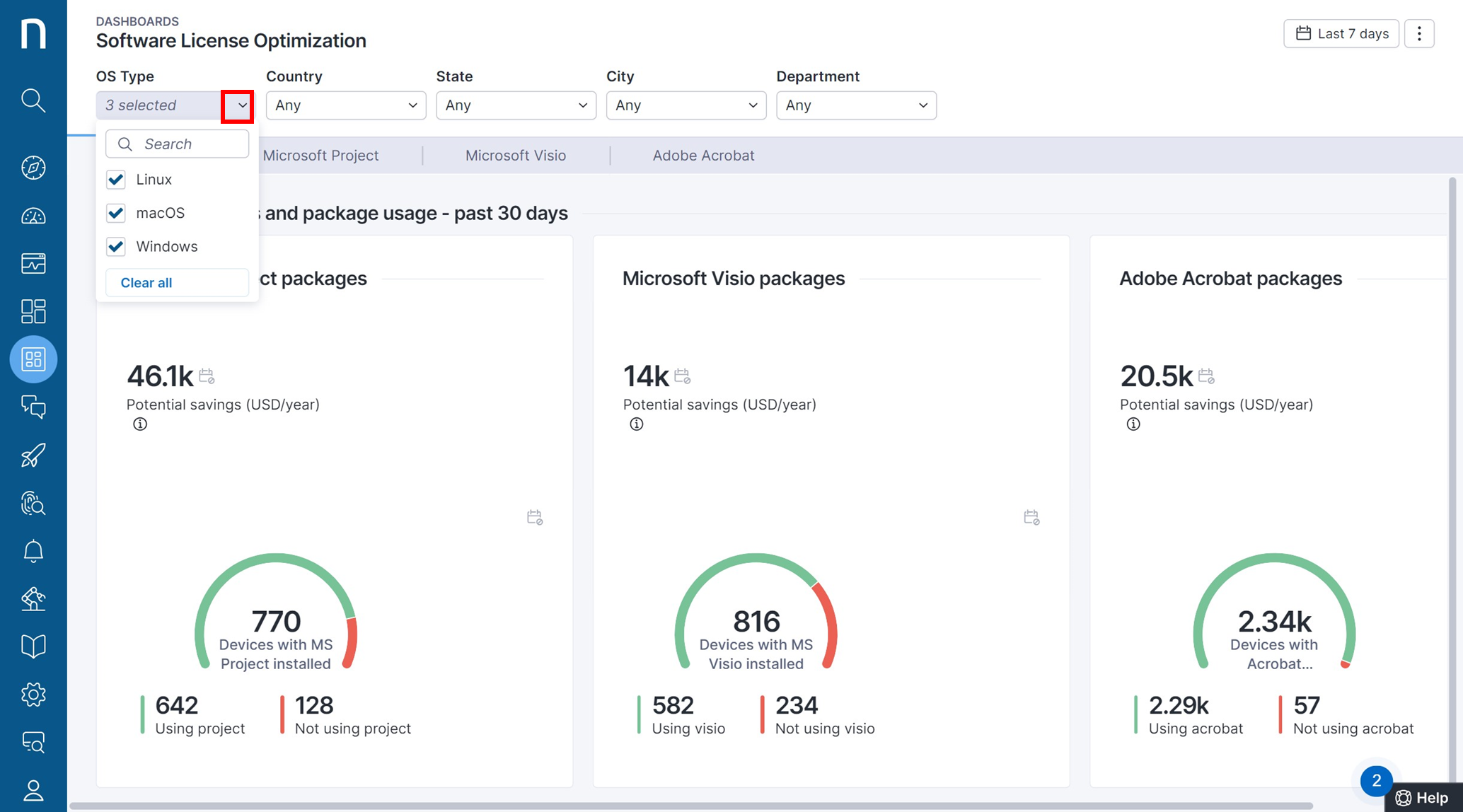Open the Last 7 days date picker
The width and height of the screenshot is (1463, 812).
1341,33
